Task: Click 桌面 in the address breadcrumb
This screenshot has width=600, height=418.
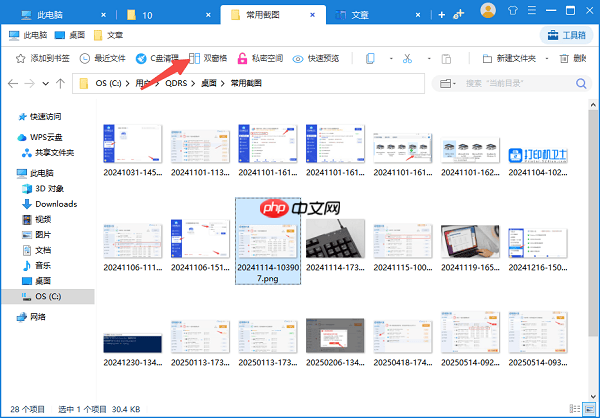Action: (x=209, y=83)
